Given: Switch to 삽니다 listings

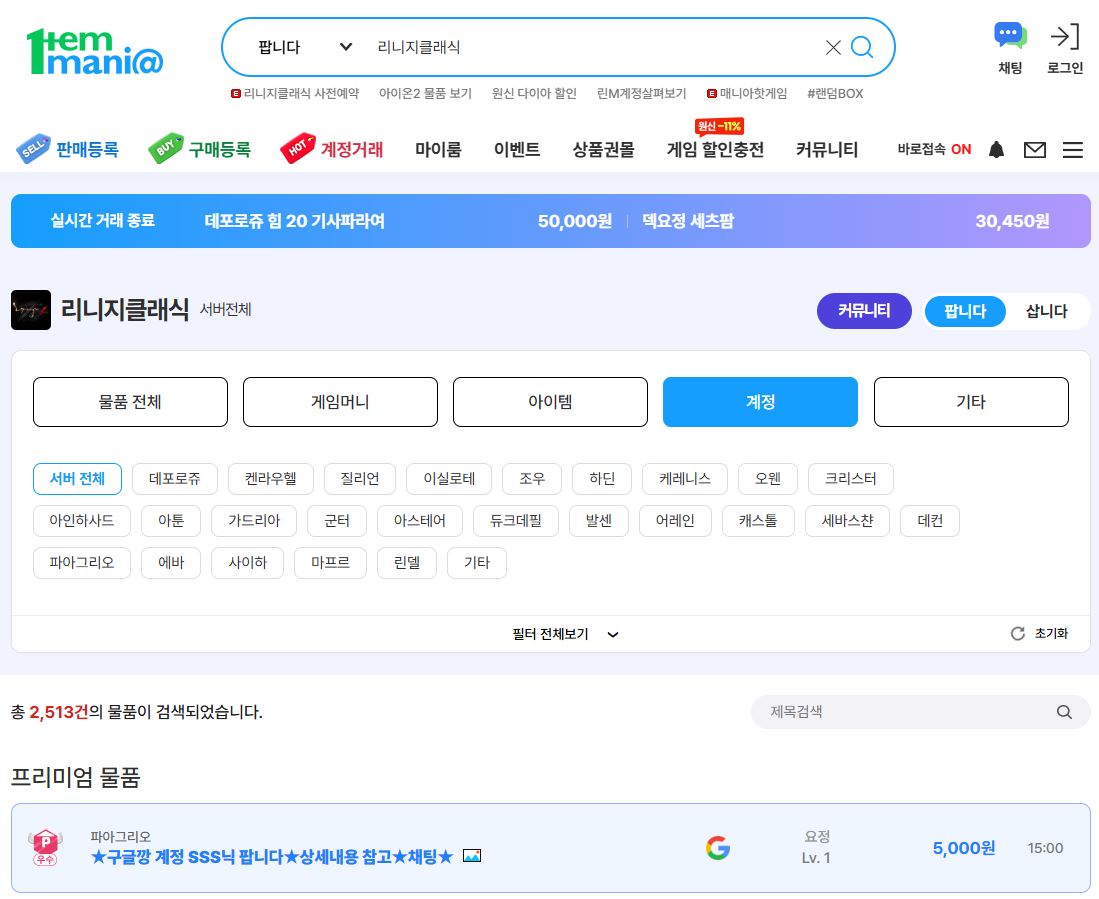Looking at the screenshot, I should click(1046, 311).
